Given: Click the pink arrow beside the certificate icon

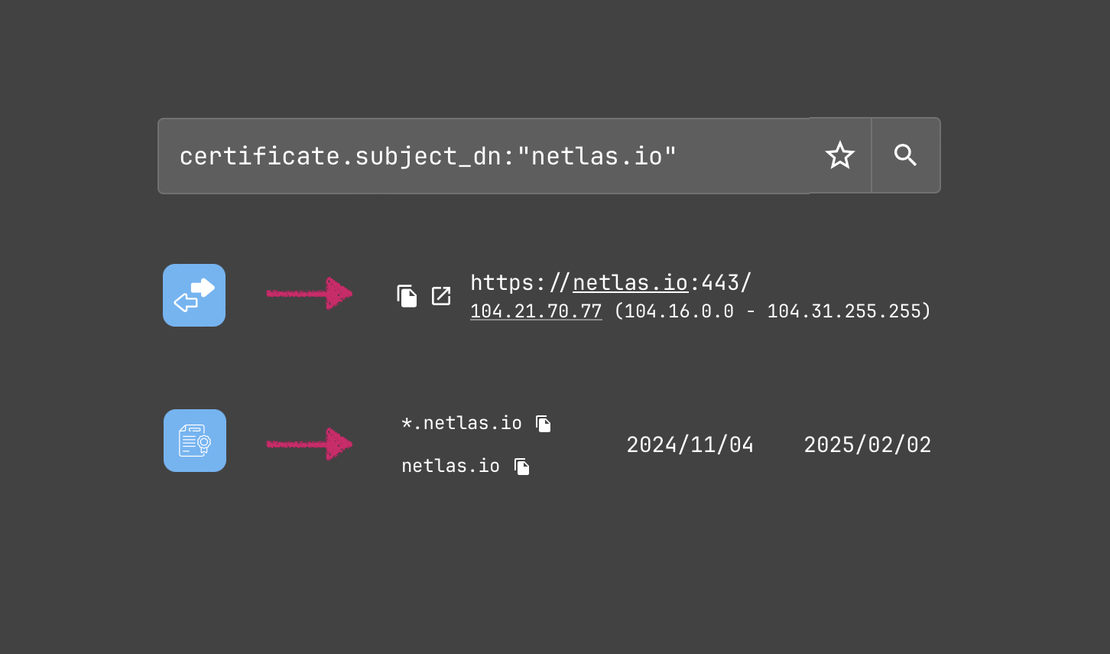Looking at the screenshot, I should pos(310,444).
